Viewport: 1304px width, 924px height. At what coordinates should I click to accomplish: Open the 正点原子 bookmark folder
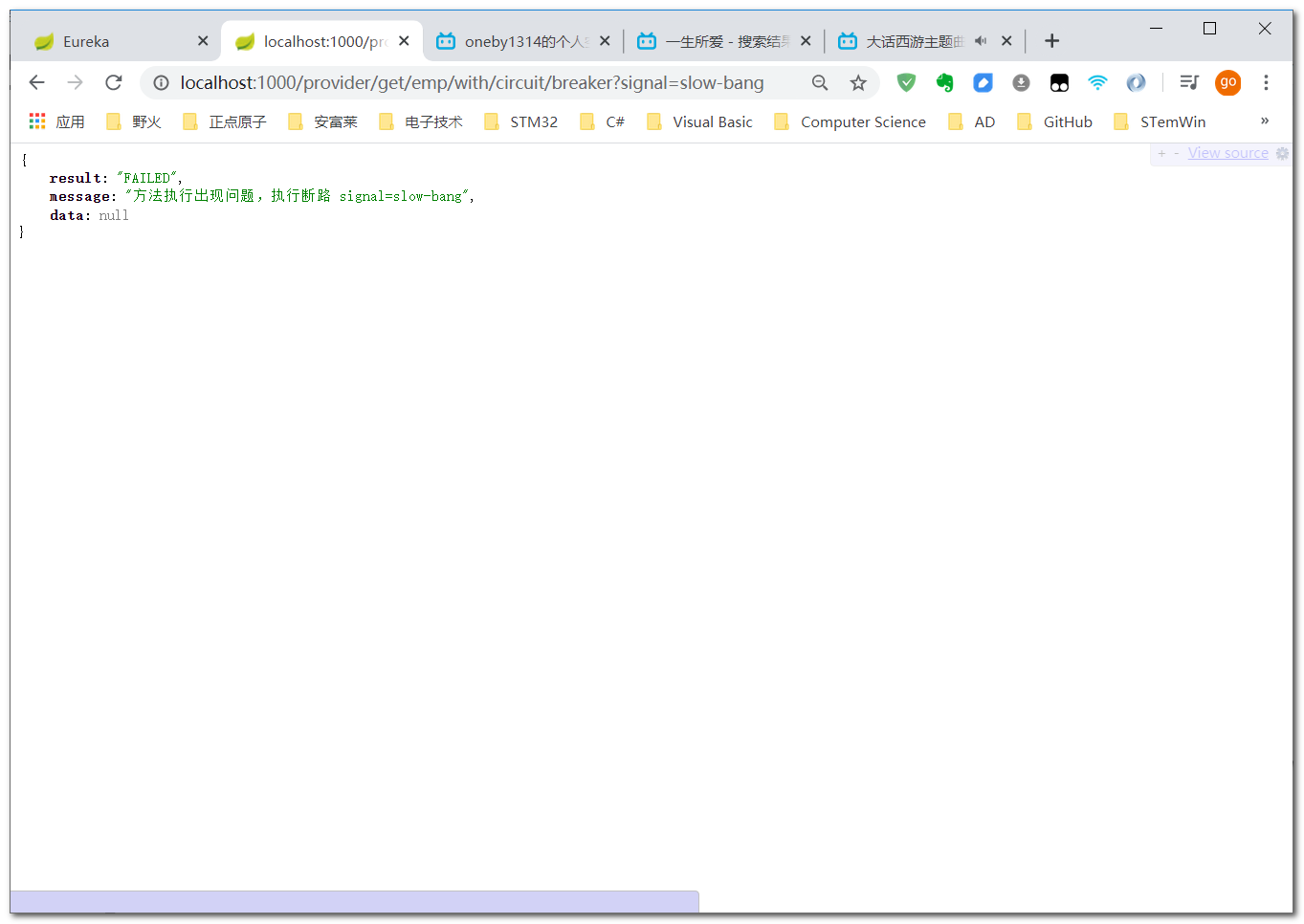[x=224, y=121]
